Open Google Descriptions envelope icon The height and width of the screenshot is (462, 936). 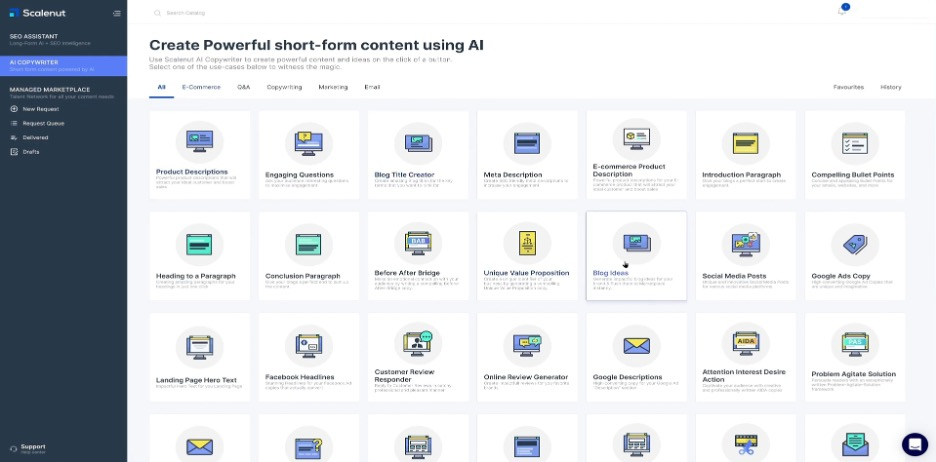tap(636, 345)
